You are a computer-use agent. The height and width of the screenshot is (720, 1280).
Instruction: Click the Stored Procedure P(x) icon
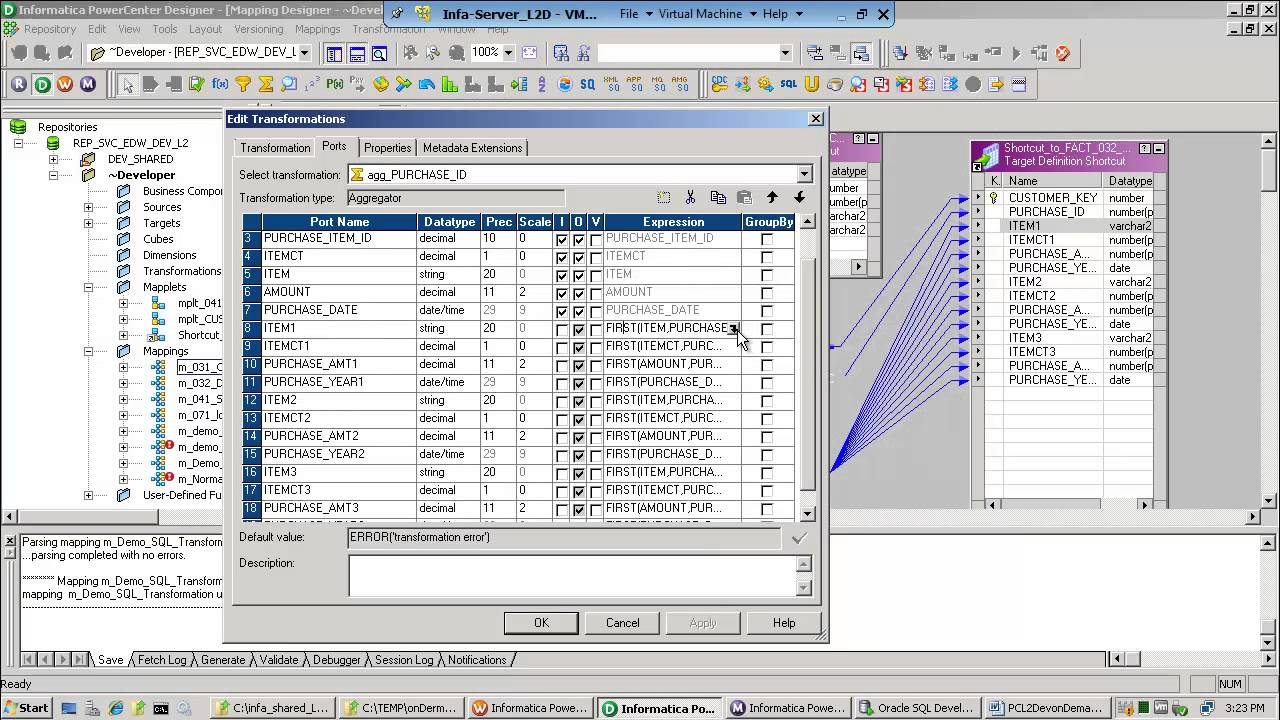(335, 84)
